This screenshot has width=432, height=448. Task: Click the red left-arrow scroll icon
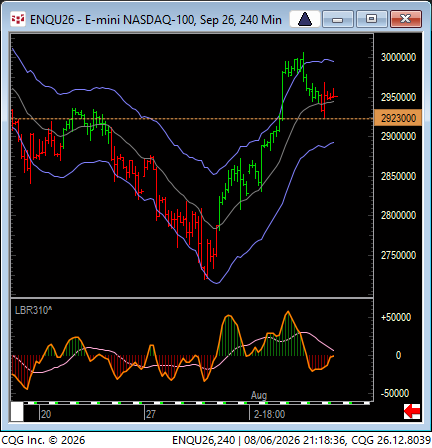(x=412, y=411)
